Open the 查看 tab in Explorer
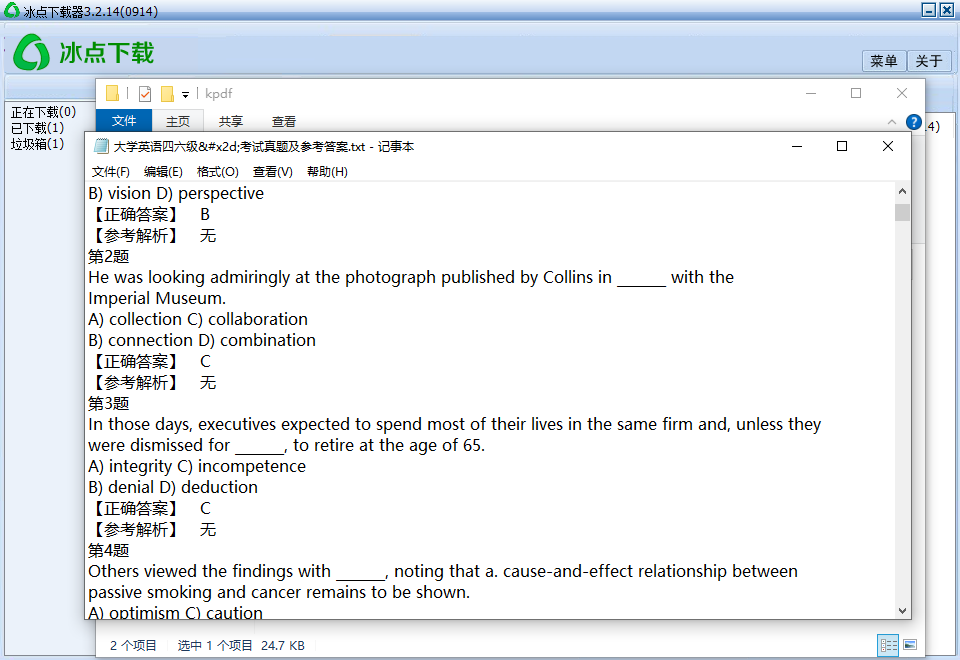This screenshot has width=960, height=660. click(x=284, y=121)
